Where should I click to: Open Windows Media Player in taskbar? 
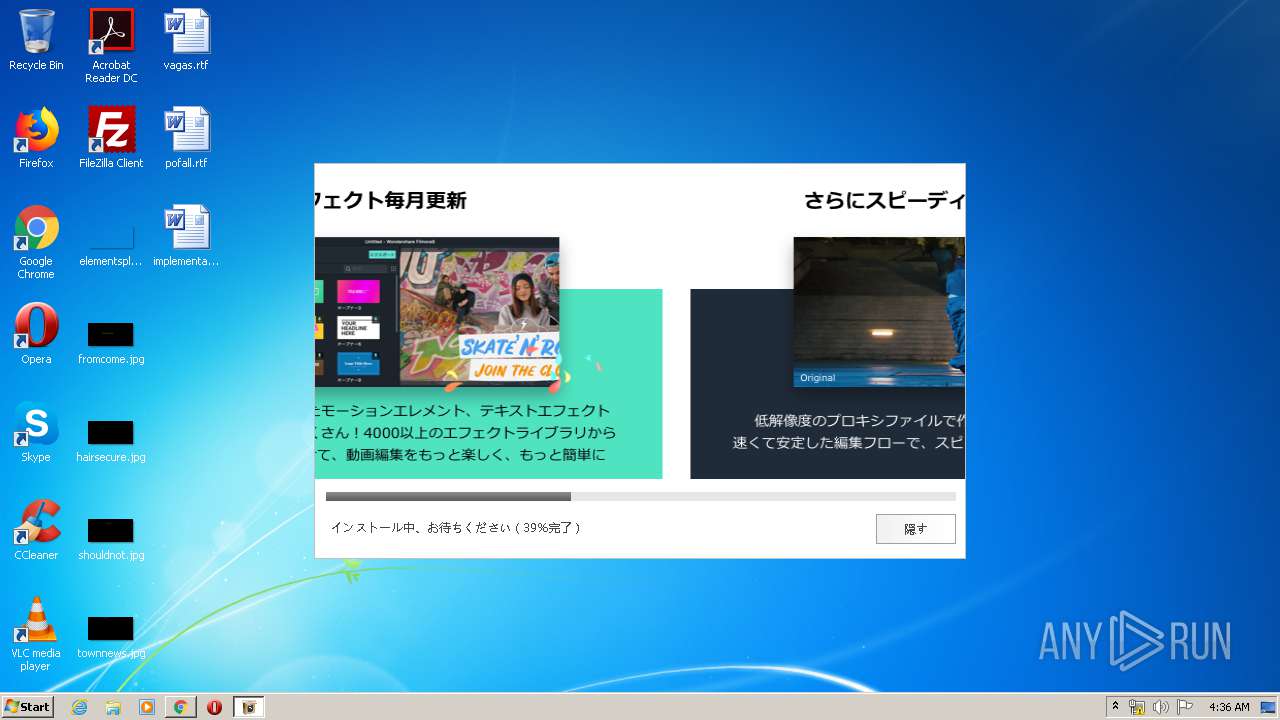147,707
